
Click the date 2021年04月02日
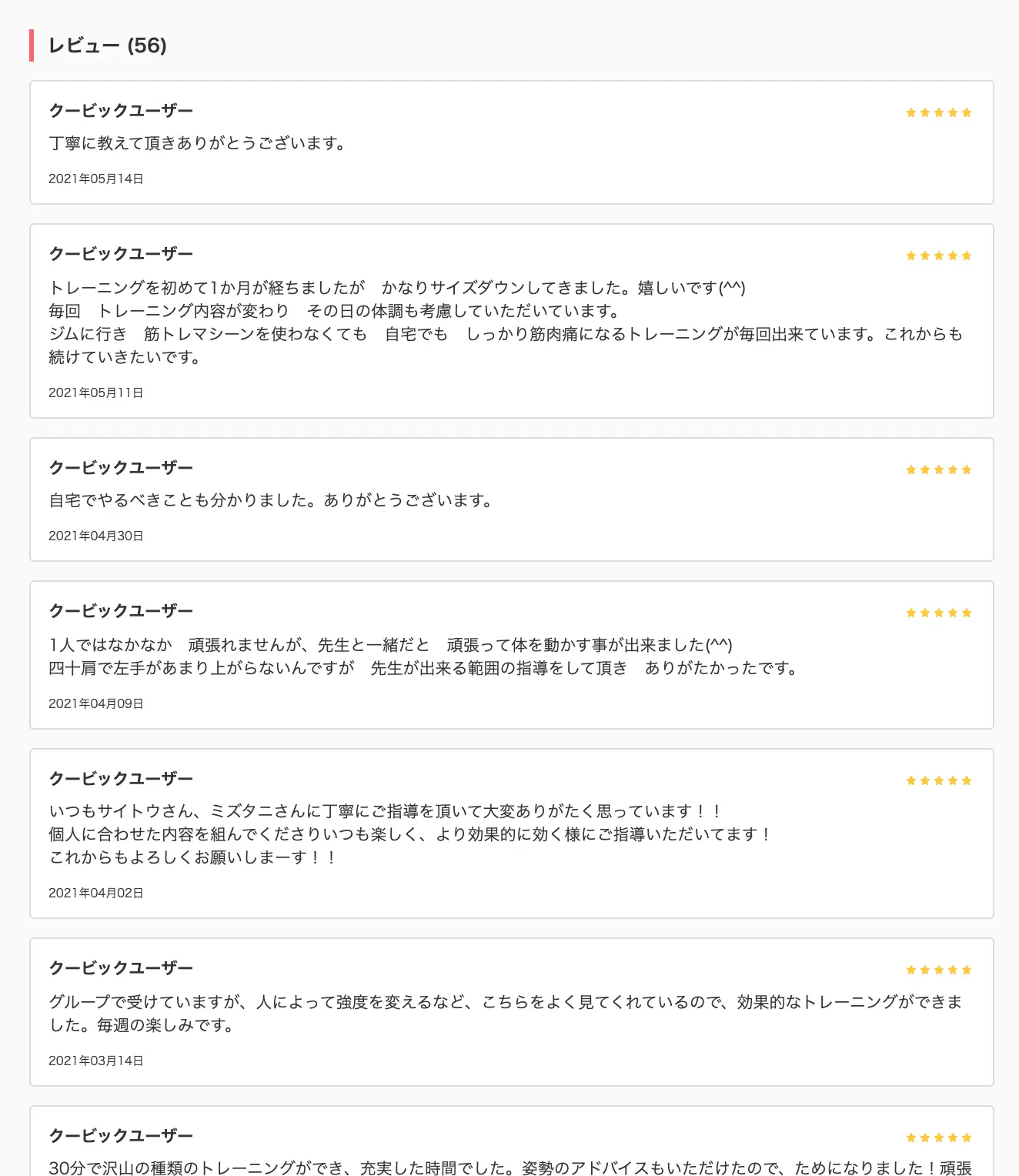coord(96,893)
